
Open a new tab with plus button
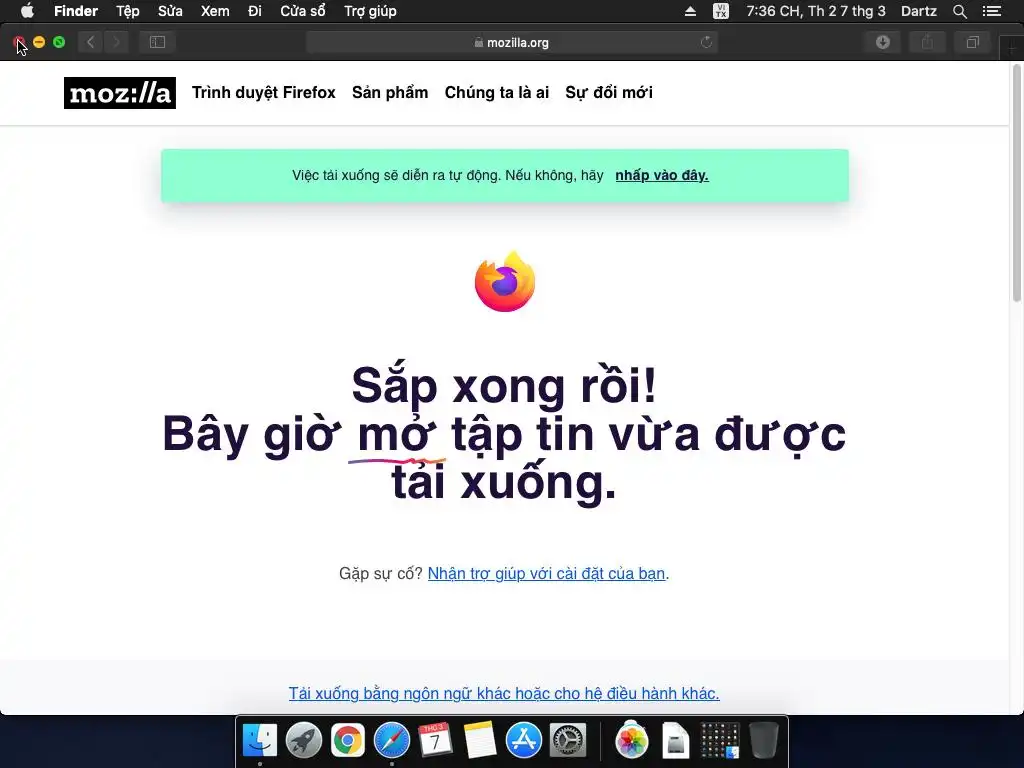click(1012, 48)
